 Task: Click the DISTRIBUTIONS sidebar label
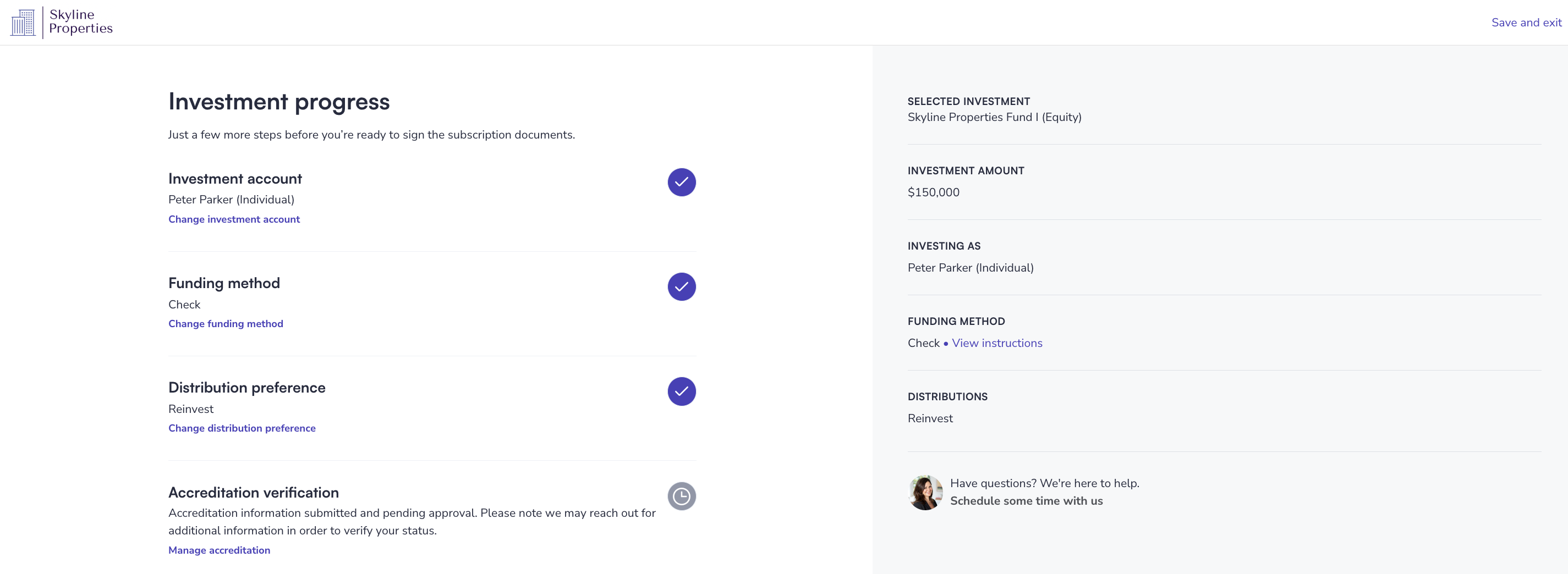947,397
